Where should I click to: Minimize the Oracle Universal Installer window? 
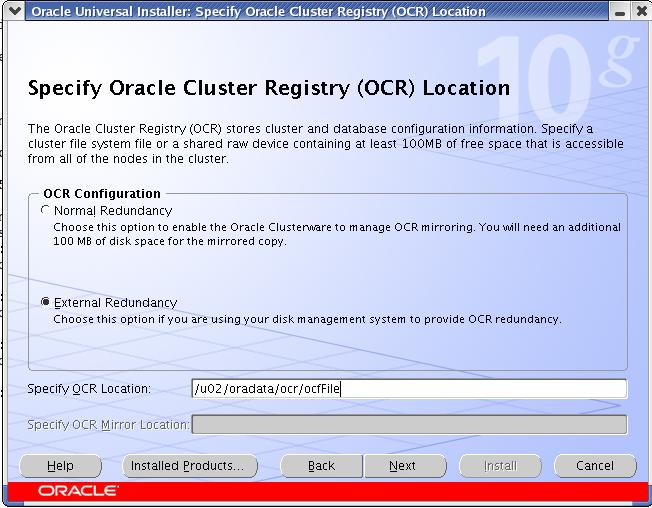(x=620, y=11)
